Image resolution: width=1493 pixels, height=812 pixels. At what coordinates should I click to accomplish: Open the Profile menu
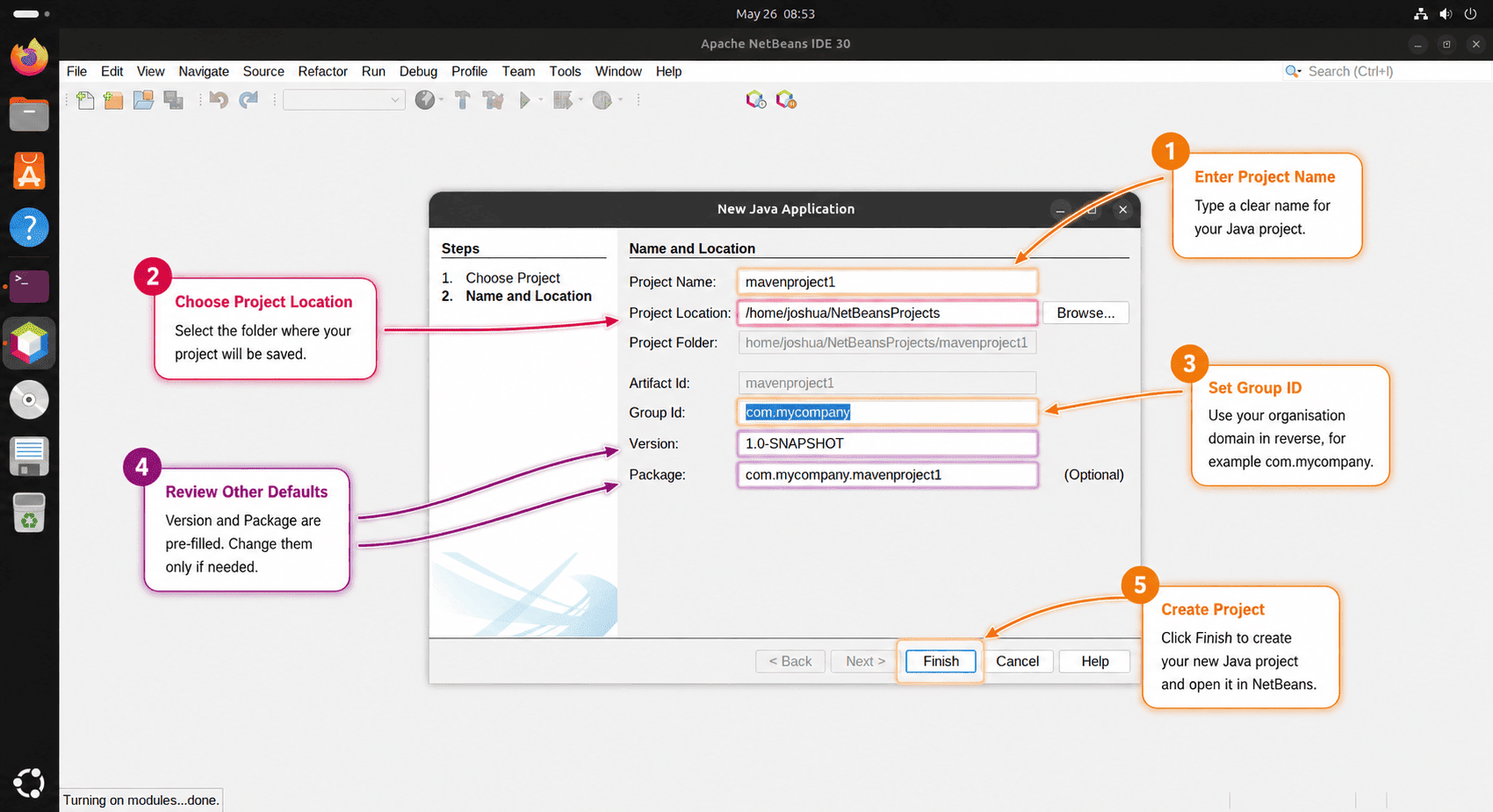[469, 71]
